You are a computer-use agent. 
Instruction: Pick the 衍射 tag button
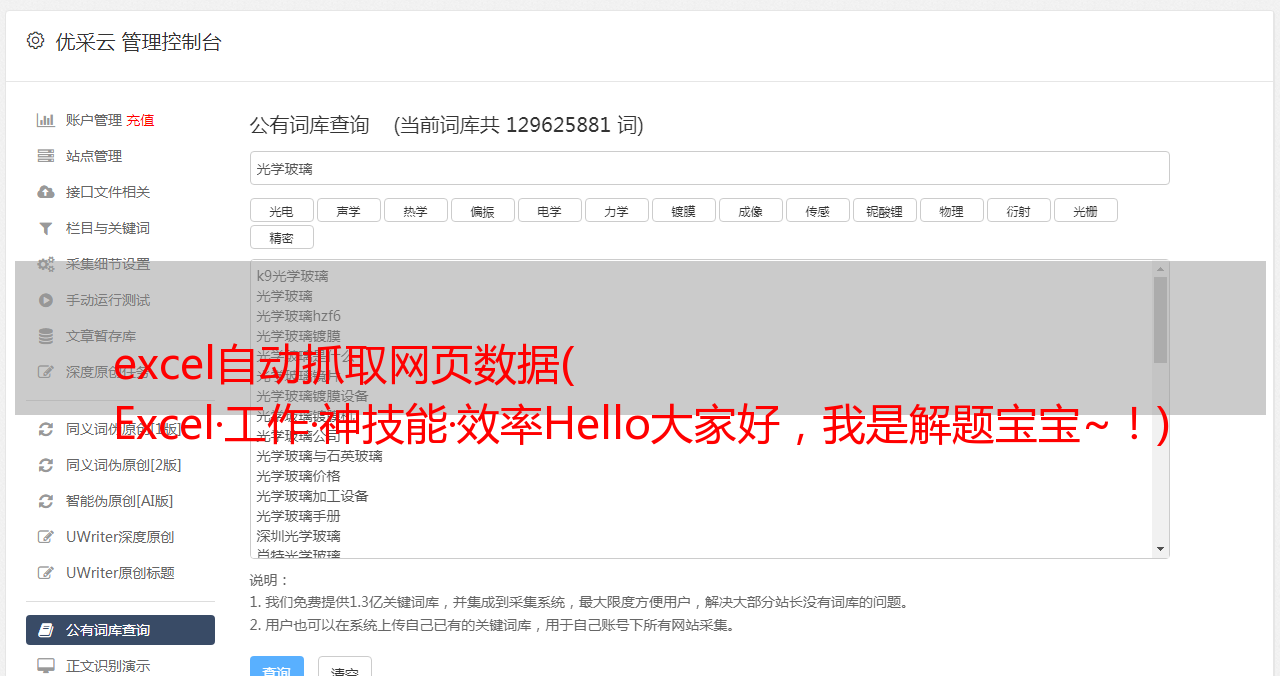(1018, 210)
